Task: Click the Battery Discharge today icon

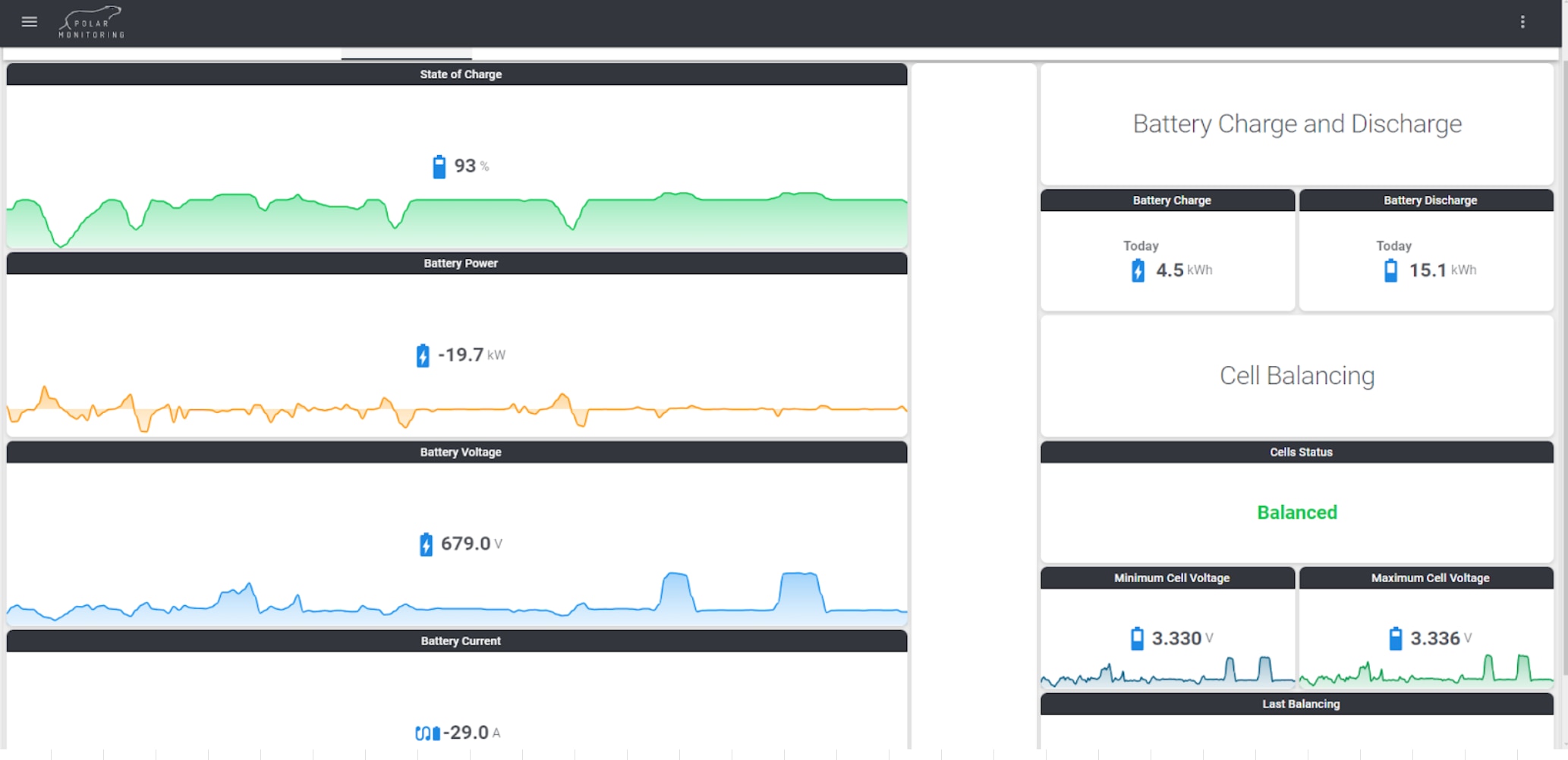Action: click(1390, 270)
